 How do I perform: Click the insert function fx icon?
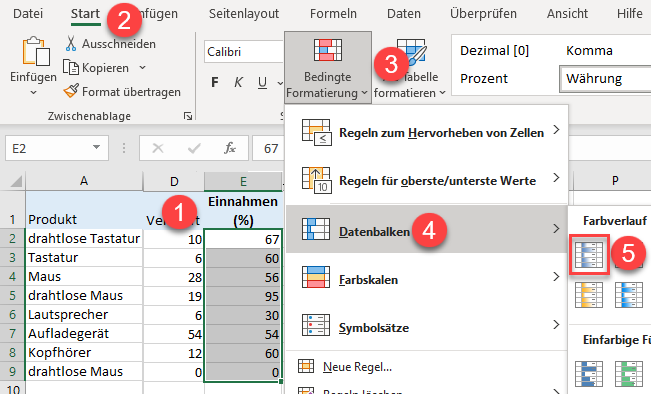click(x=230, y=148)
